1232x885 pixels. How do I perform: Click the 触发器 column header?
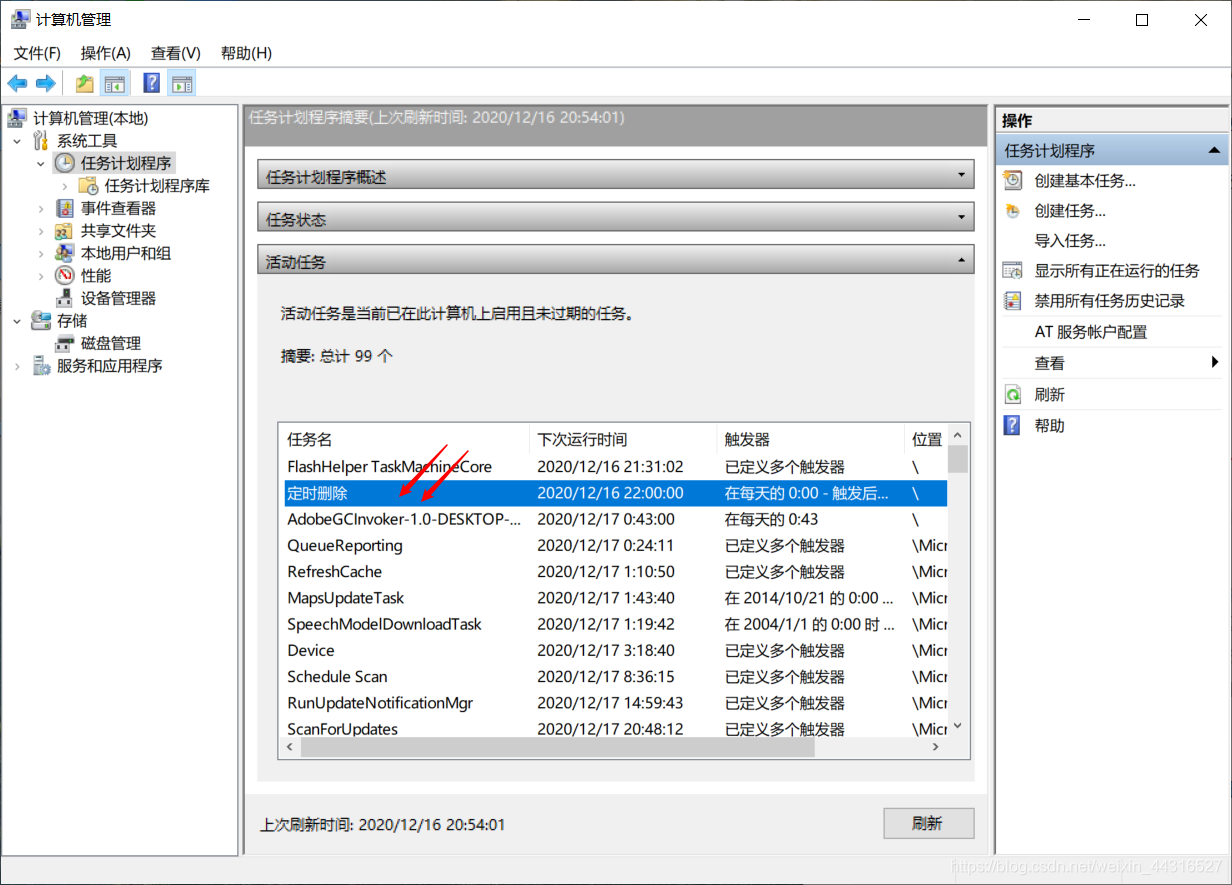[x=810, y=439]
